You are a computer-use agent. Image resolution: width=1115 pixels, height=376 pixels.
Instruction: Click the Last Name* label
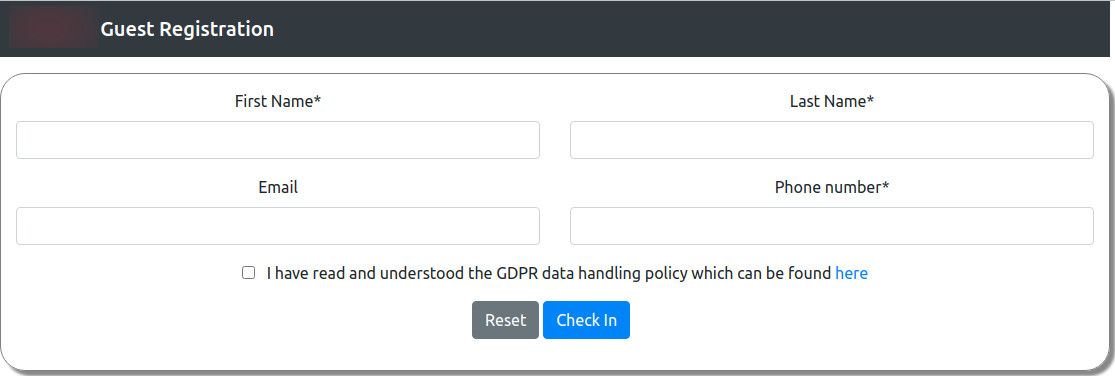pos(831,102)
